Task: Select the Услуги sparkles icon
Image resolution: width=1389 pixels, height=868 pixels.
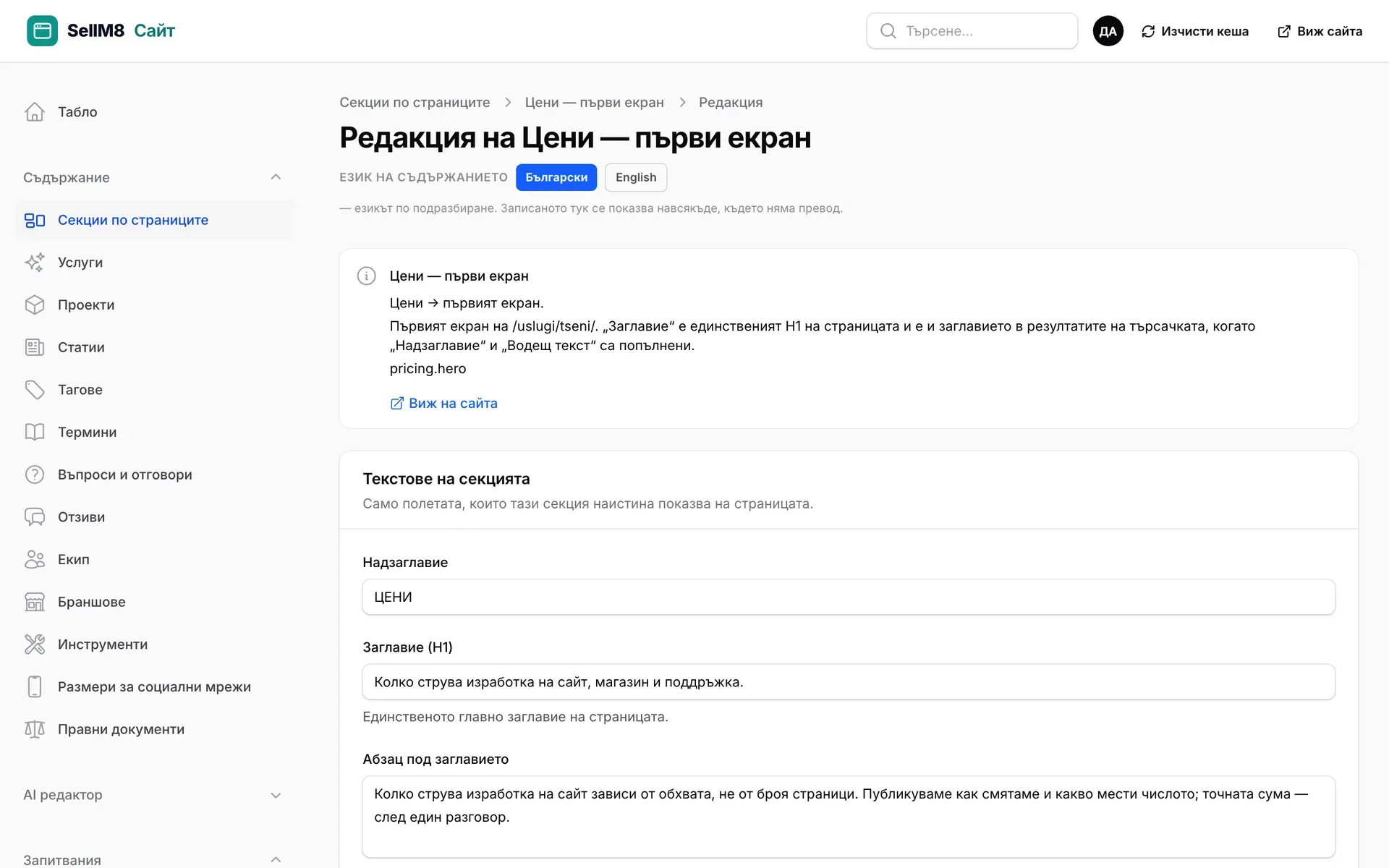Action: click(x=35, y=263)
